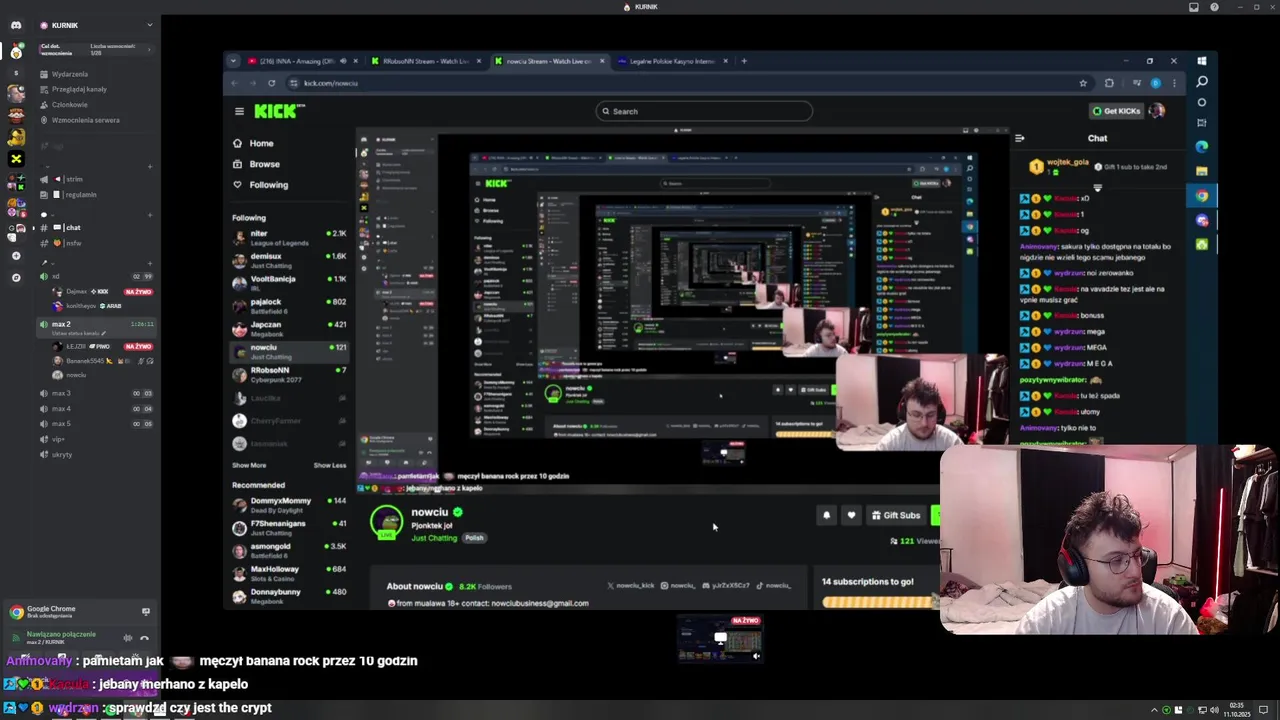Expand the KURNIK server dropdown
The image size is (1280, 720).
(149, 25)
